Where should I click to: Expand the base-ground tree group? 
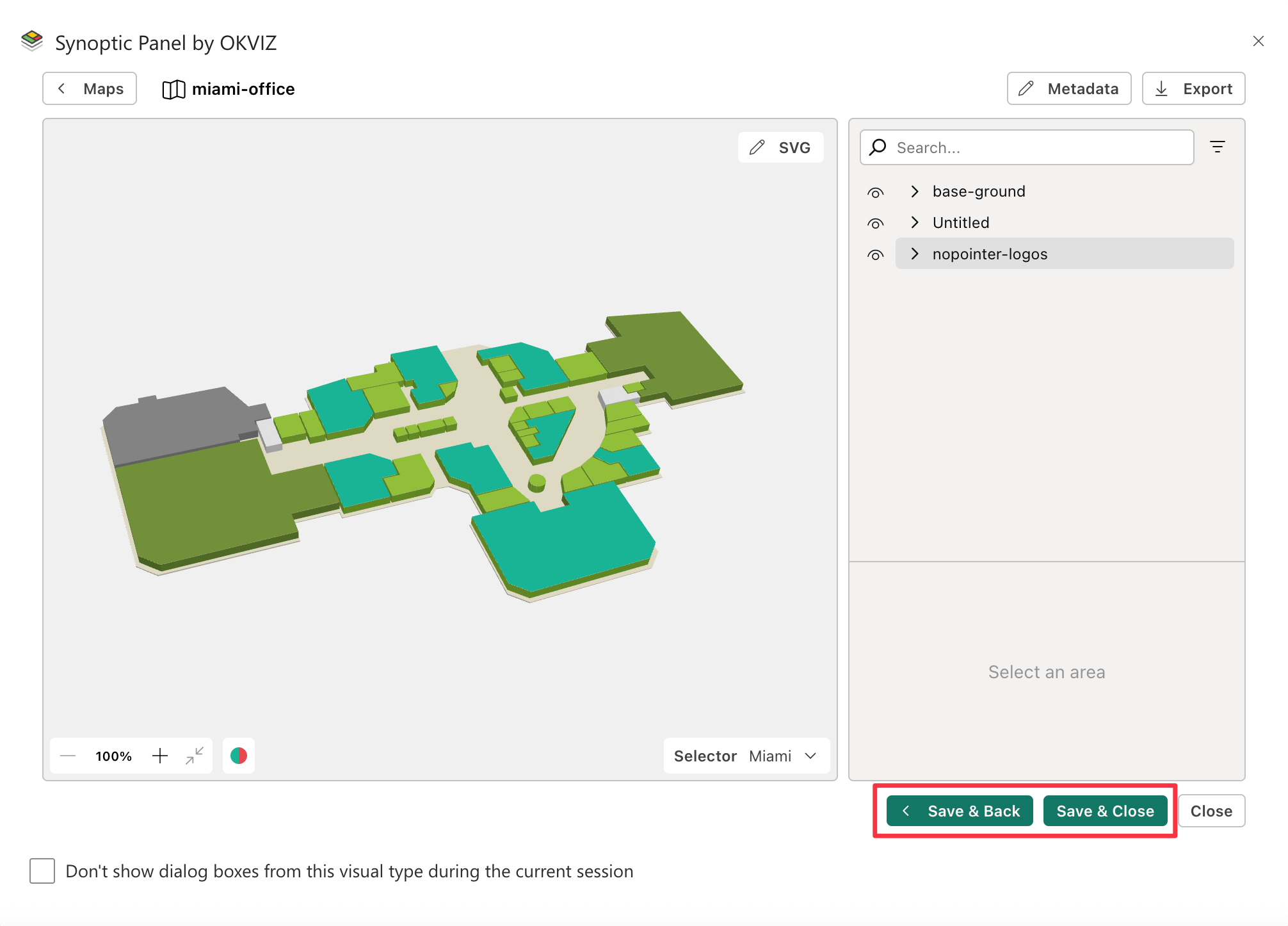tap(915, 191)
